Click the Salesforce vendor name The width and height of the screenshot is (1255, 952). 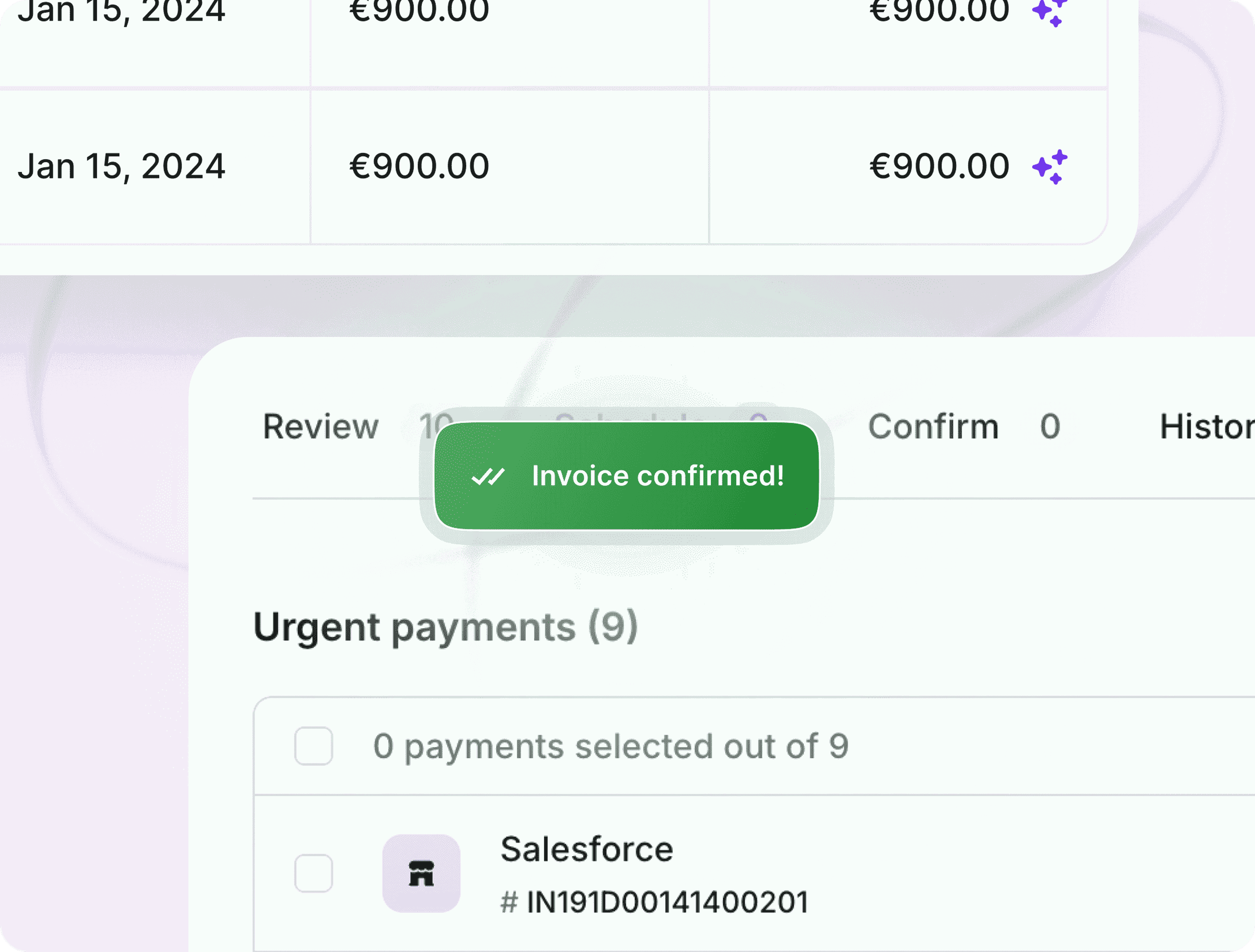587,849
